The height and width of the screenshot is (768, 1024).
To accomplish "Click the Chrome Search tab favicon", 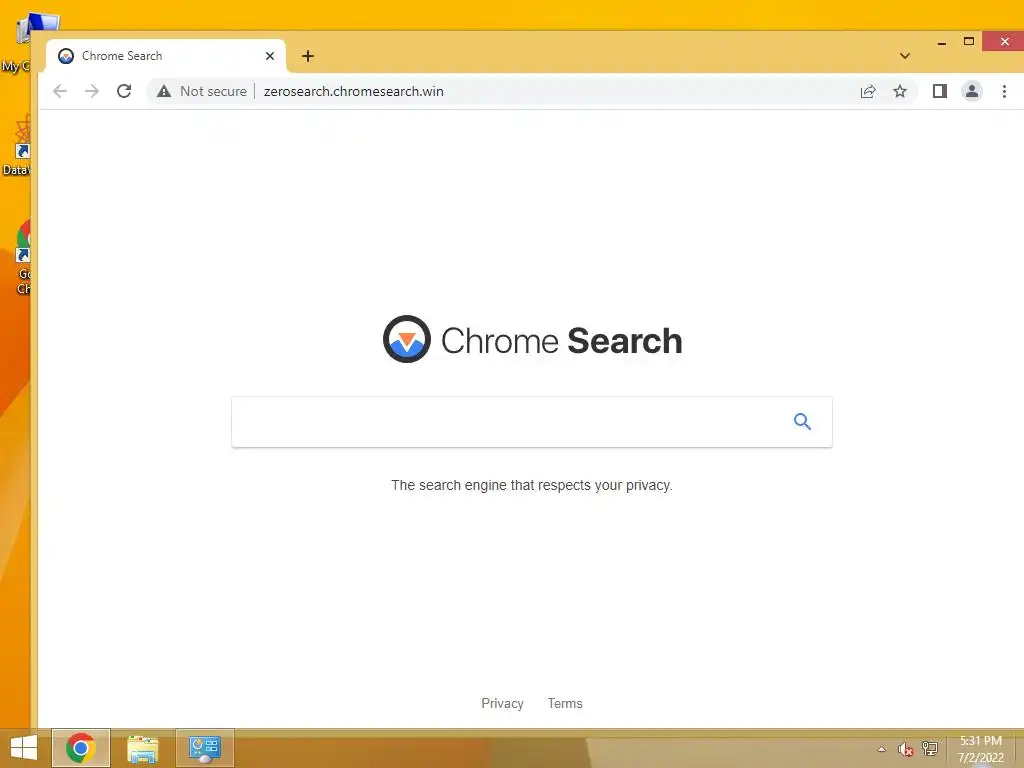I will (66, 56).
